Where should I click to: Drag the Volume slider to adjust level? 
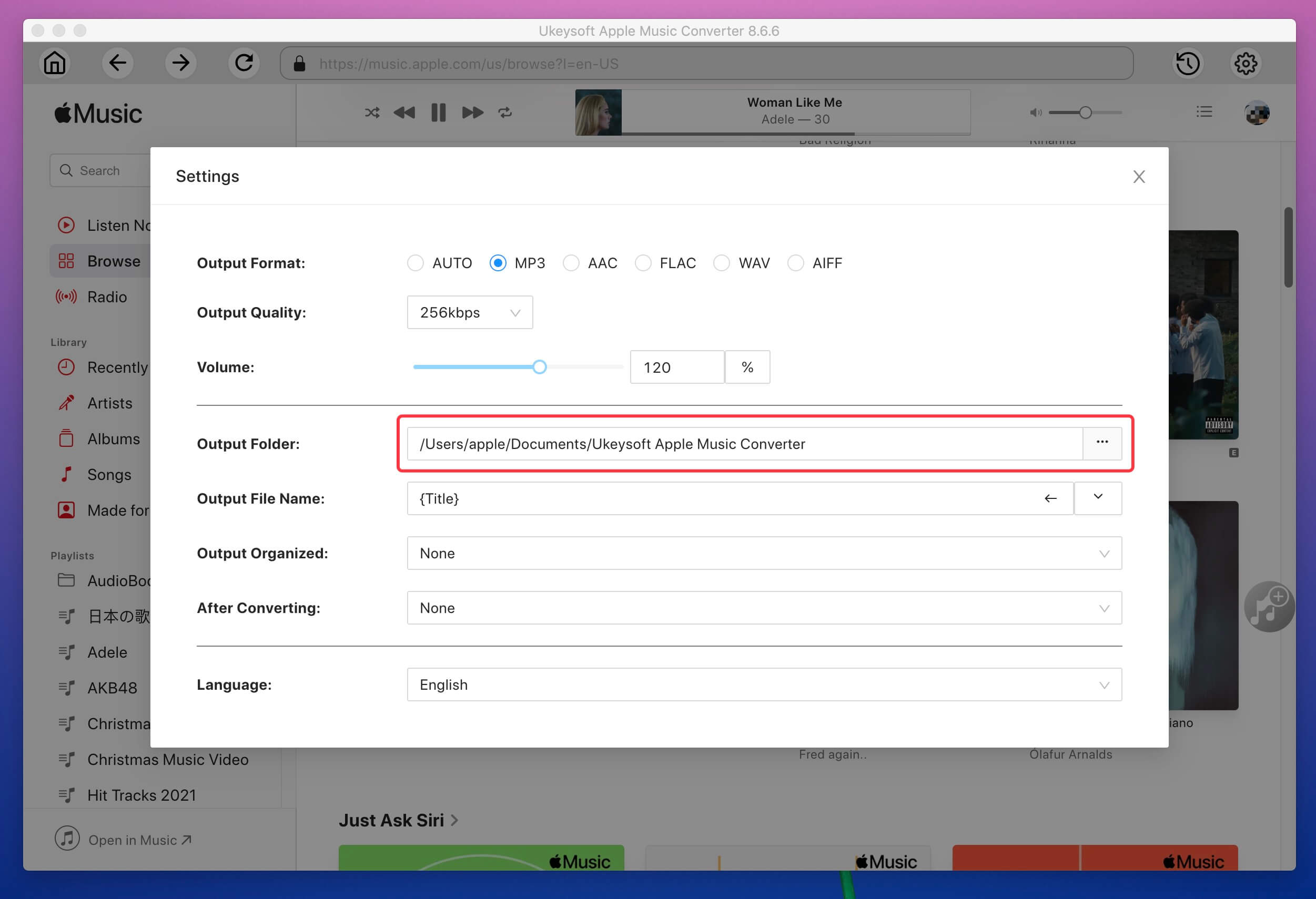538,367
